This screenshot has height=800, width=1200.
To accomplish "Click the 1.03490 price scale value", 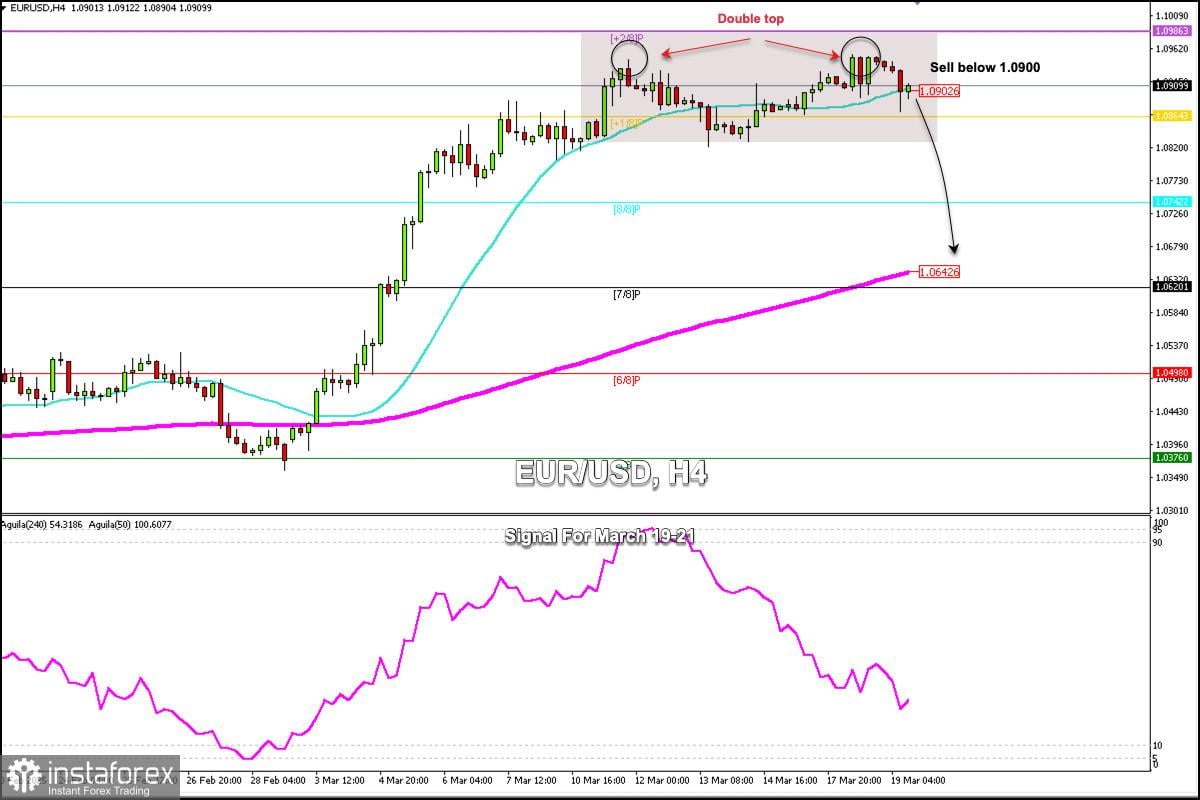I will click(1170, 477).
